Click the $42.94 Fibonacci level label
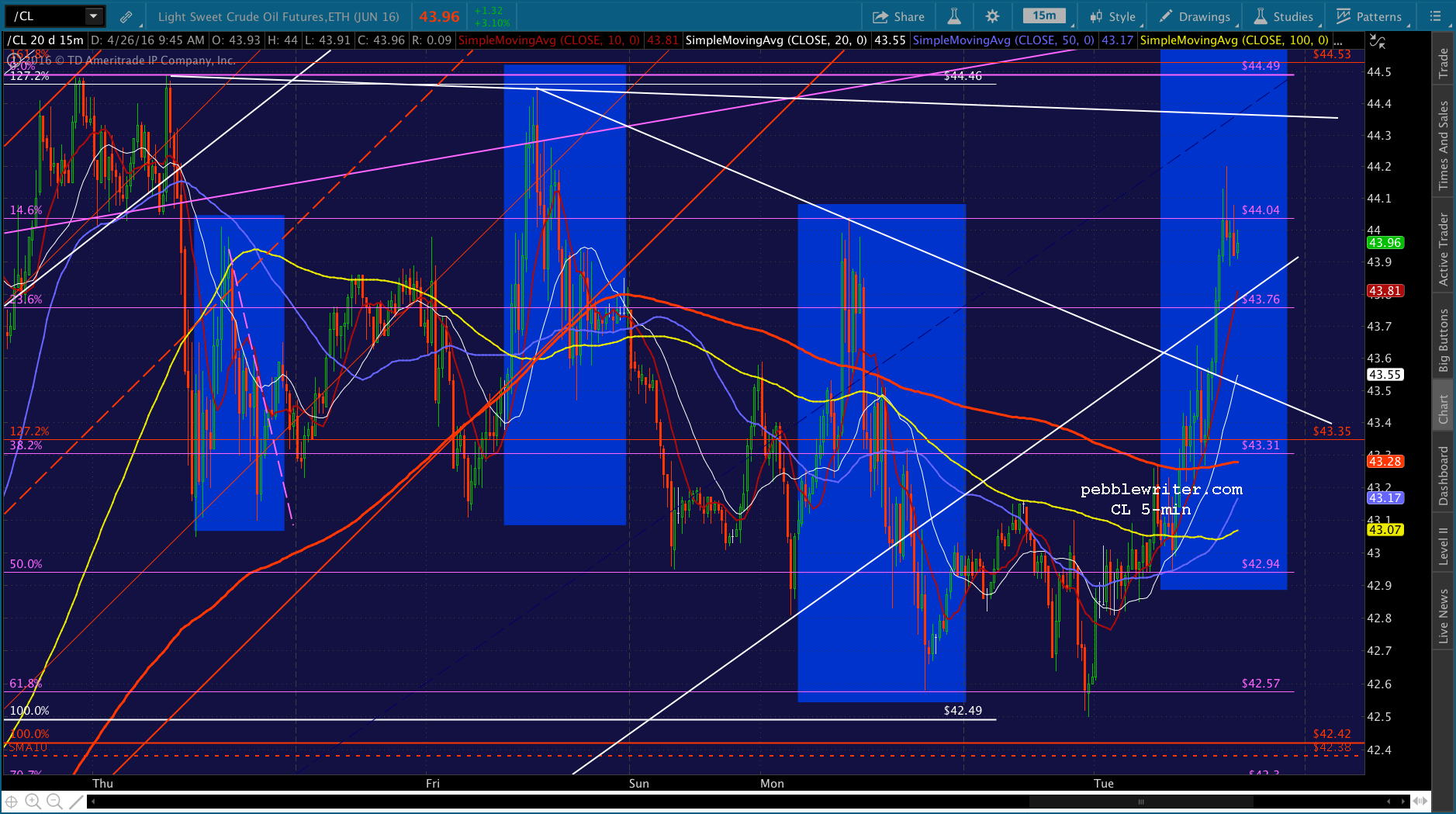The image size is (1456, 814). (x=1261, y=564)
